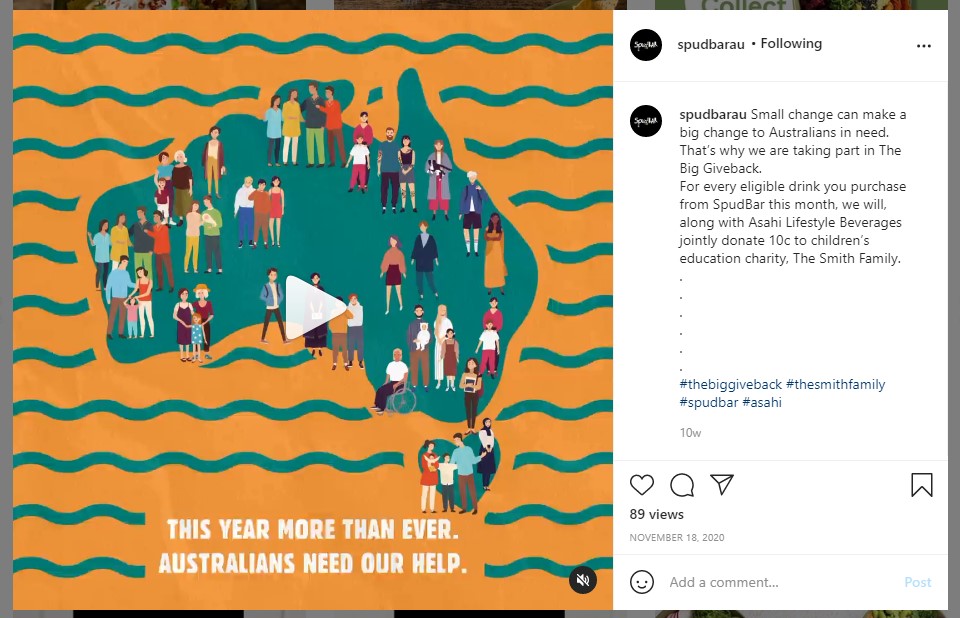
Task: Click the spudbarau avatar beside the caption
Action: (645, 121)
